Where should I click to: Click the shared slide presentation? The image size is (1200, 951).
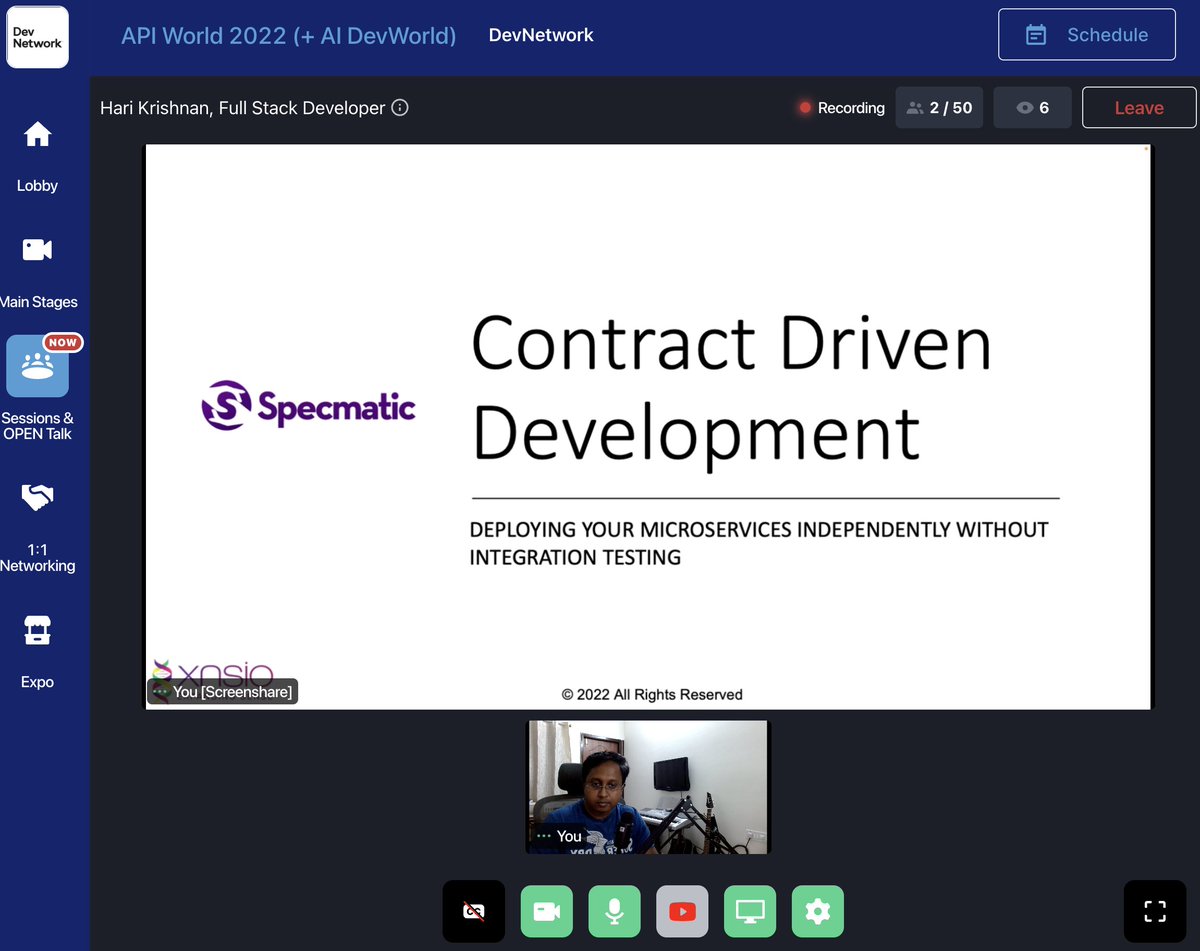648,427
